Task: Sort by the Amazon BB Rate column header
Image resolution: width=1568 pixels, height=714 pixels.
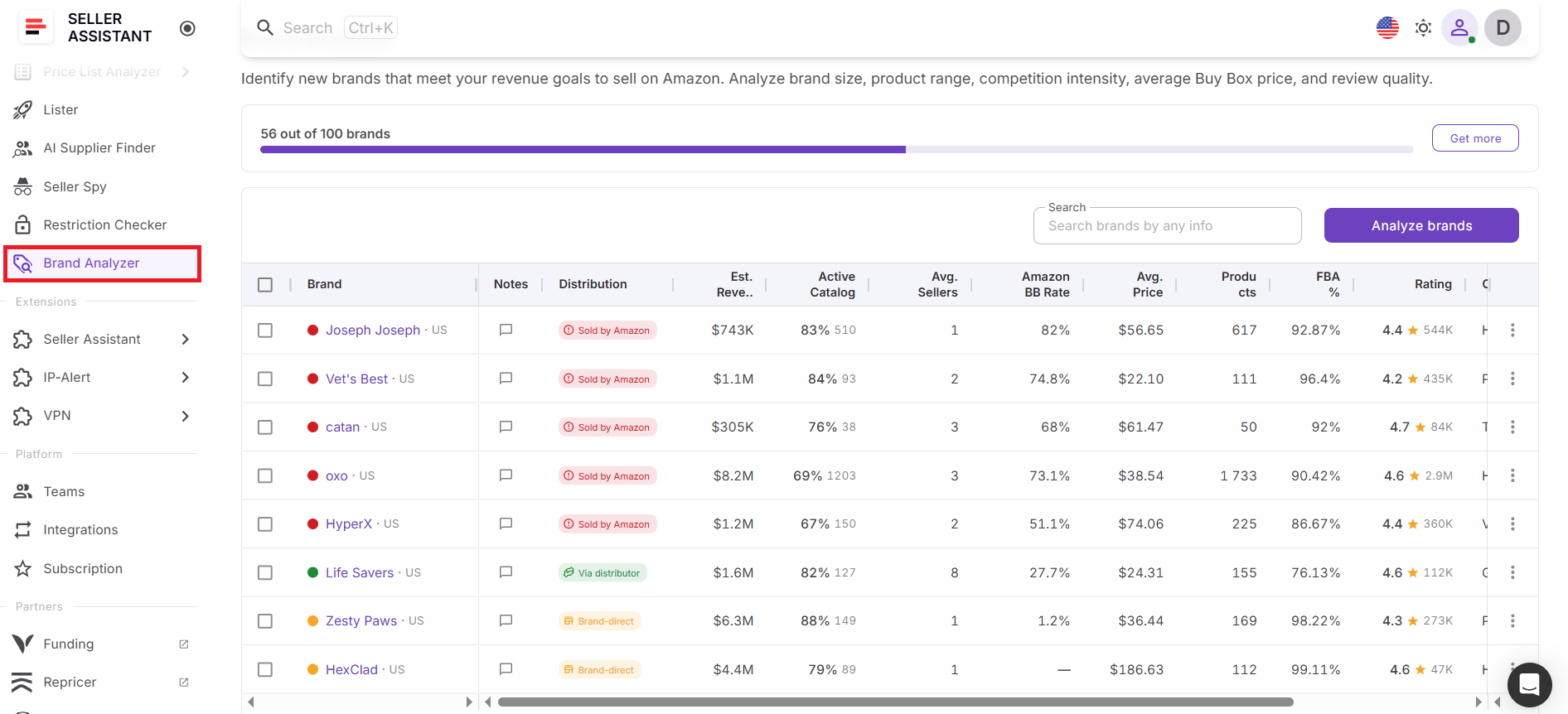Action: [x=1045, y=284]
